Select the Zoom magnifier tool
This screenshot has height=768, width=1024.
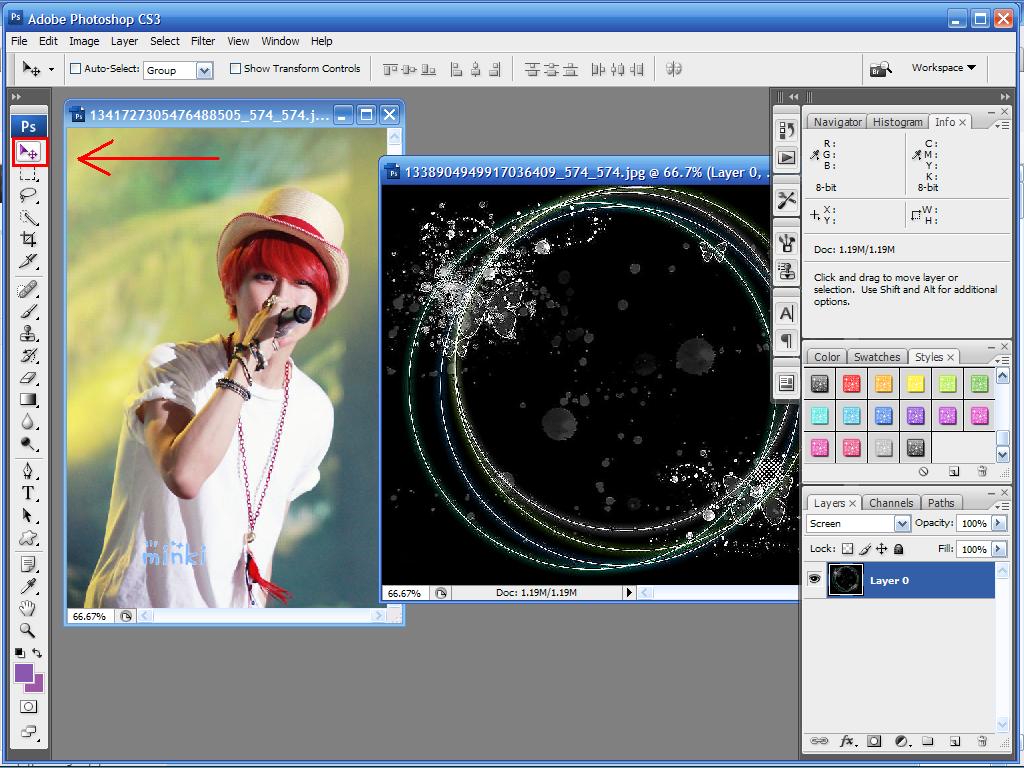click(28, 631)
